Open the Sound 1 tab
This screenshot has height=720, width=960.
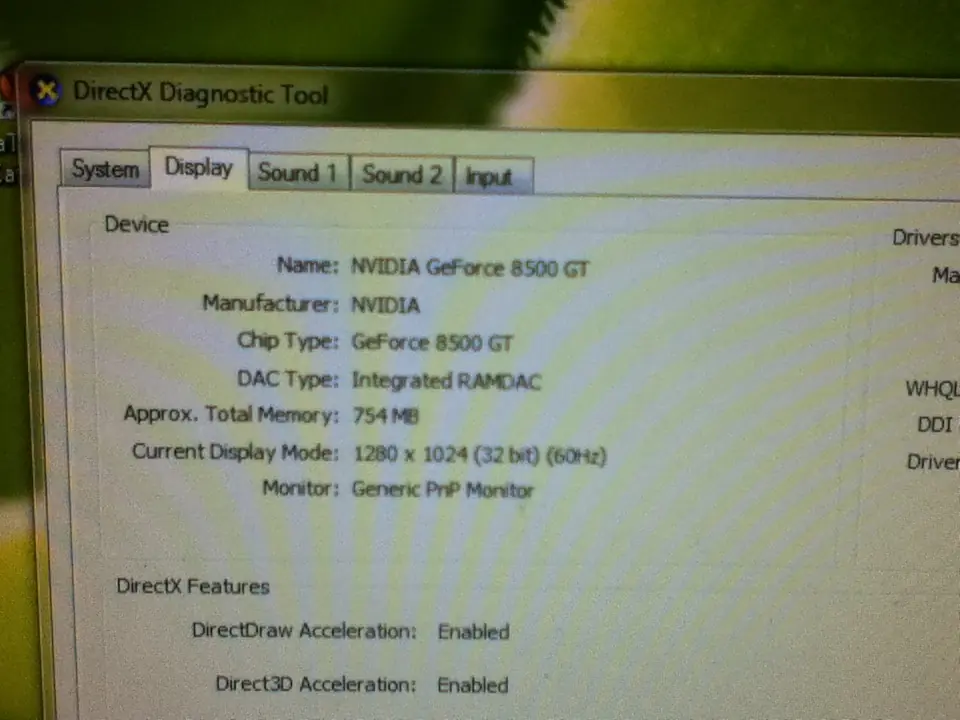point(298,173)
